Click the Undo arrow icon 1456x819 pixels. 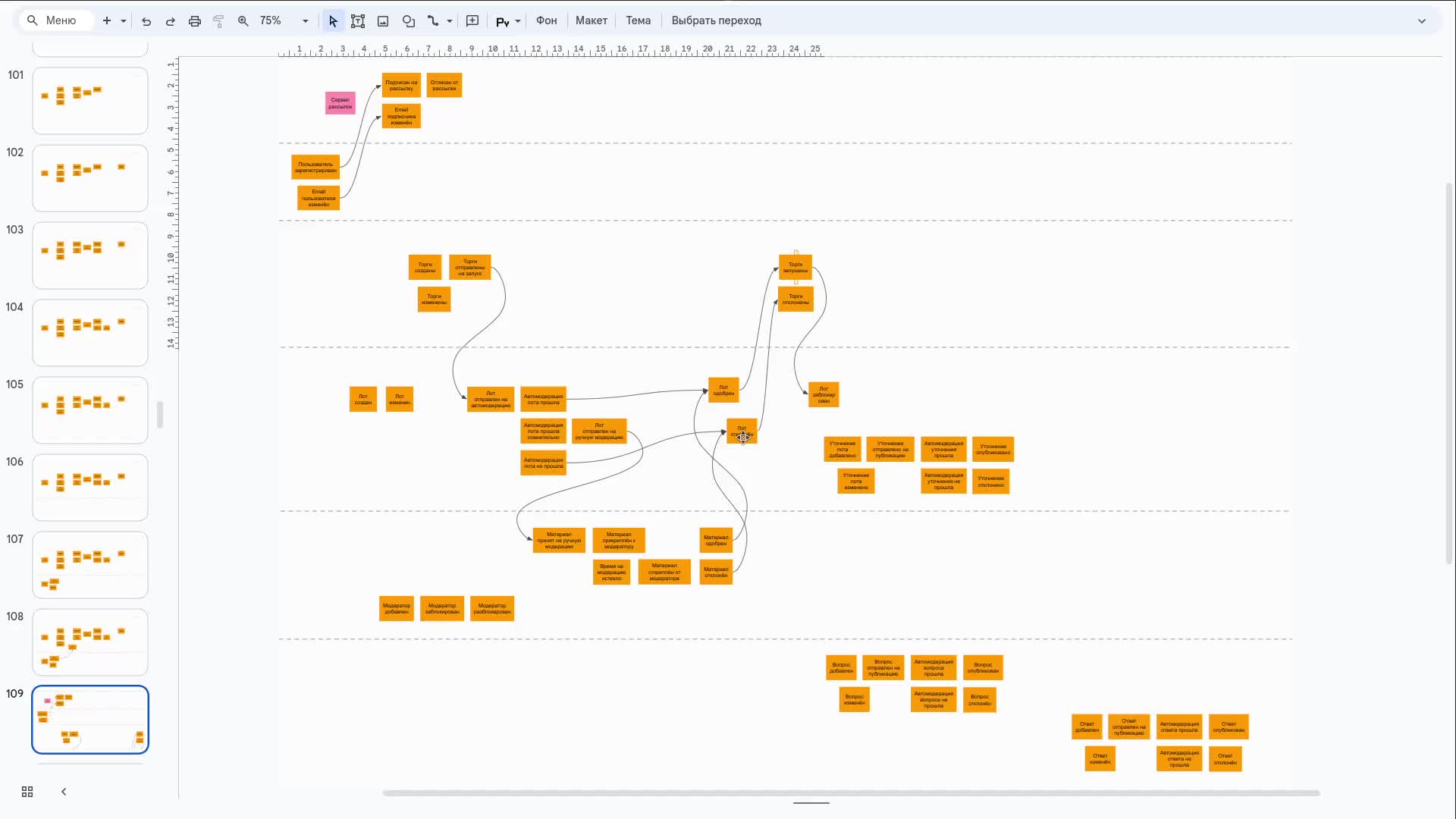click(146, 21)
